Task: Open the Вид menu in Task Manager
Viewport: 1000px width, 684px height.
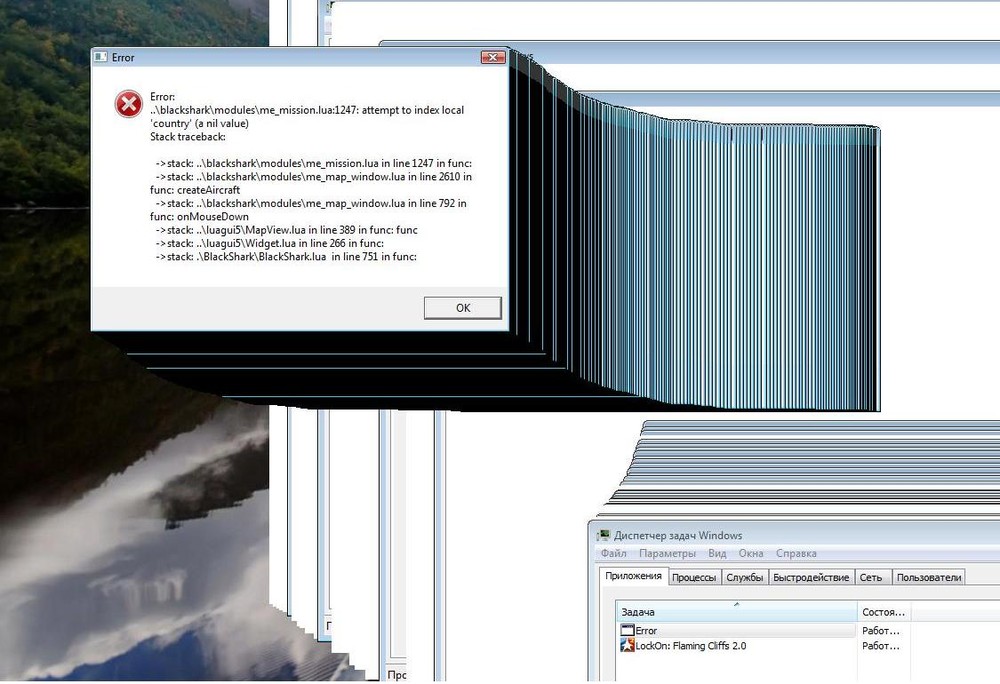Action: tap(717, 553)
